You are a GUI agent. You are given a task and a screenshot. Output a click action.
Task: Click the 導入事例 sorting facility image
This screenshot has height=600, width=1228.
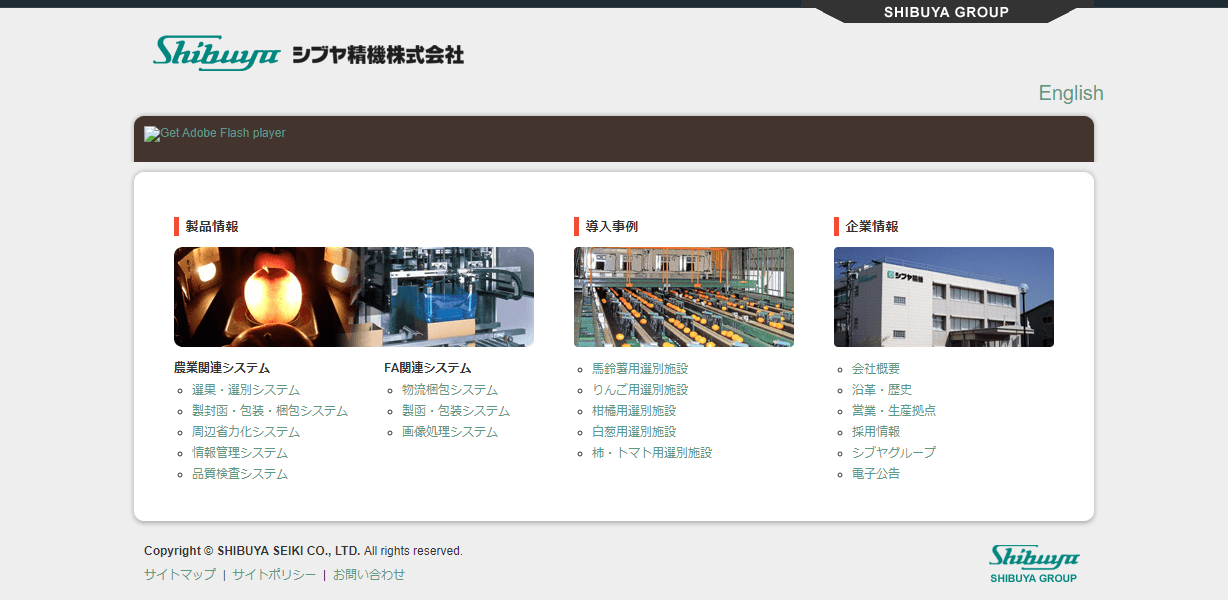683,297
